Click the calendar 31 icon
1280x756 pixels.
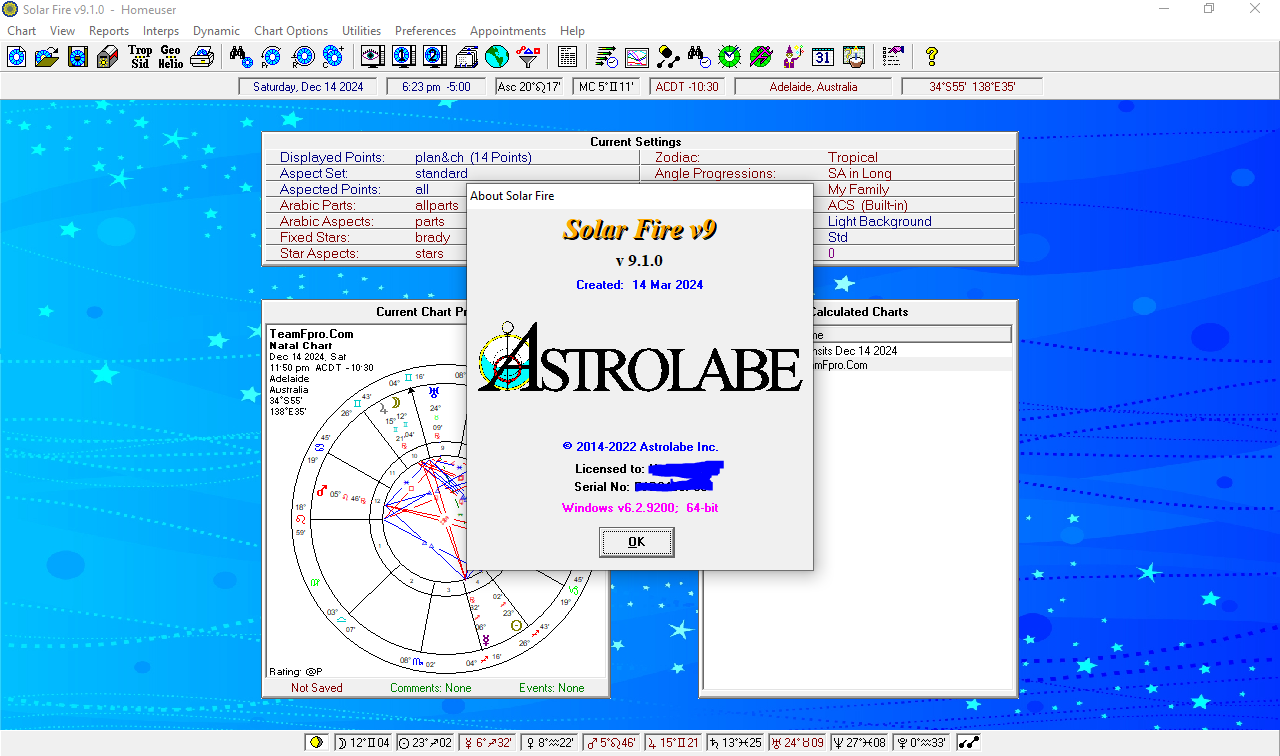click(823, 56)
